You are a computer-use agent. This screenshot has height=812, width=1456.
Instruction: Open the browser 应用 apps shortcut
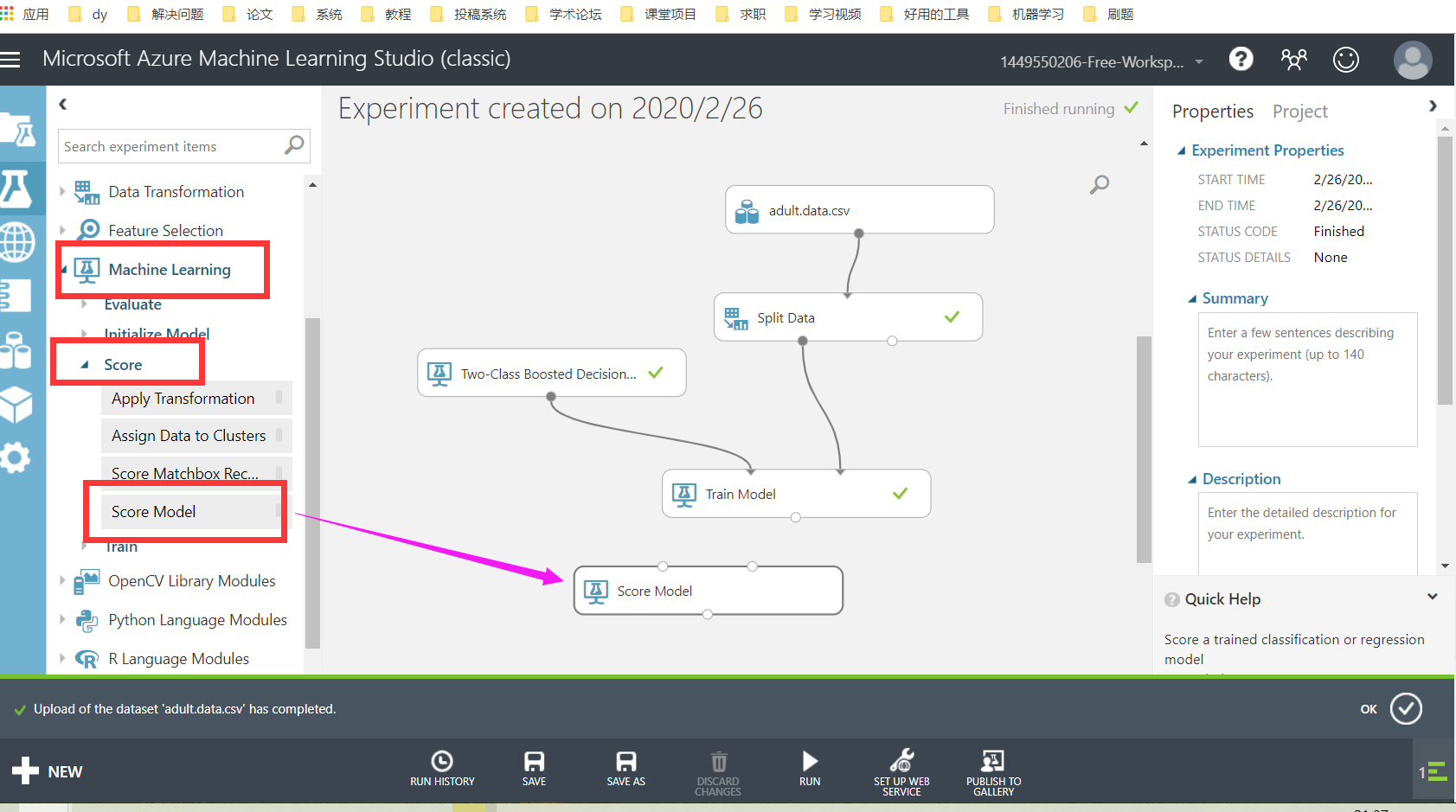25,15
